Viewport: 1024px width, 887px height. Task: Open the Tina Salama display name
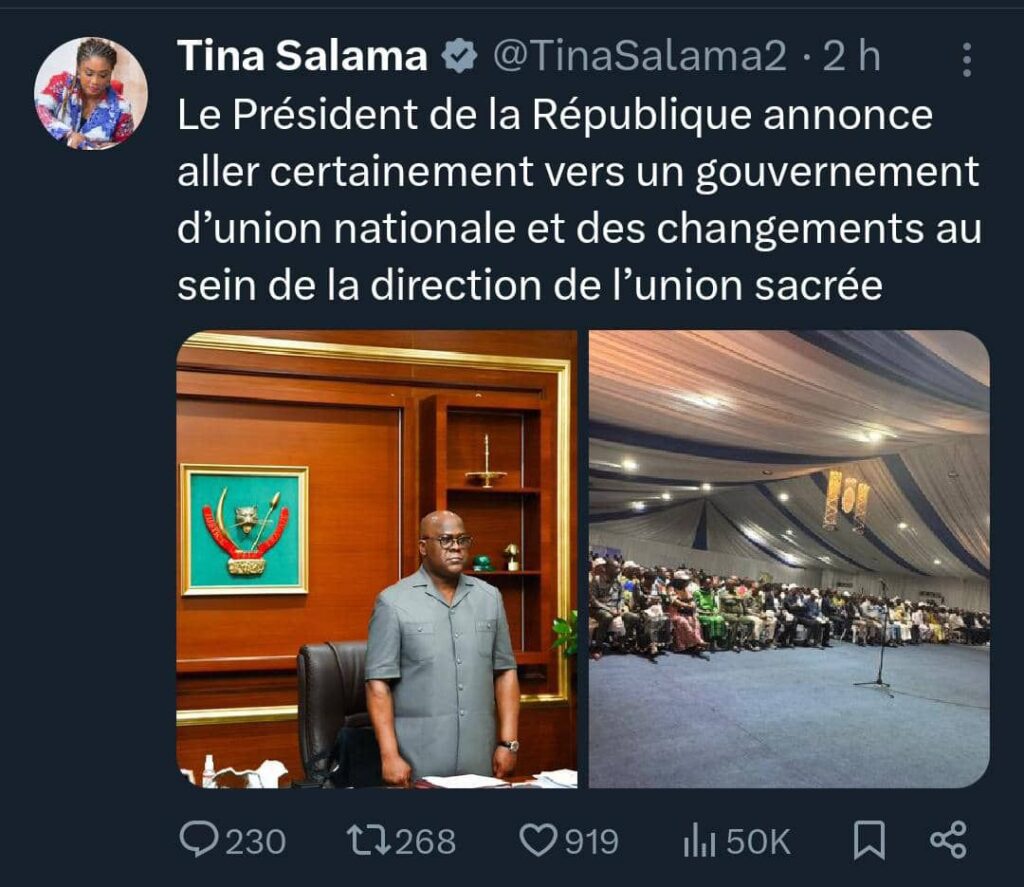(x=302, y=56)
